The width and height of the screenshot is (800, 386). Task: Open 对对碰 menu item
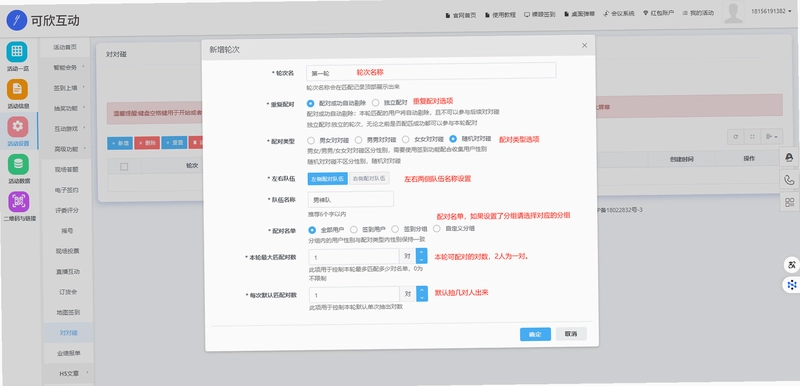tap(68, 332)
